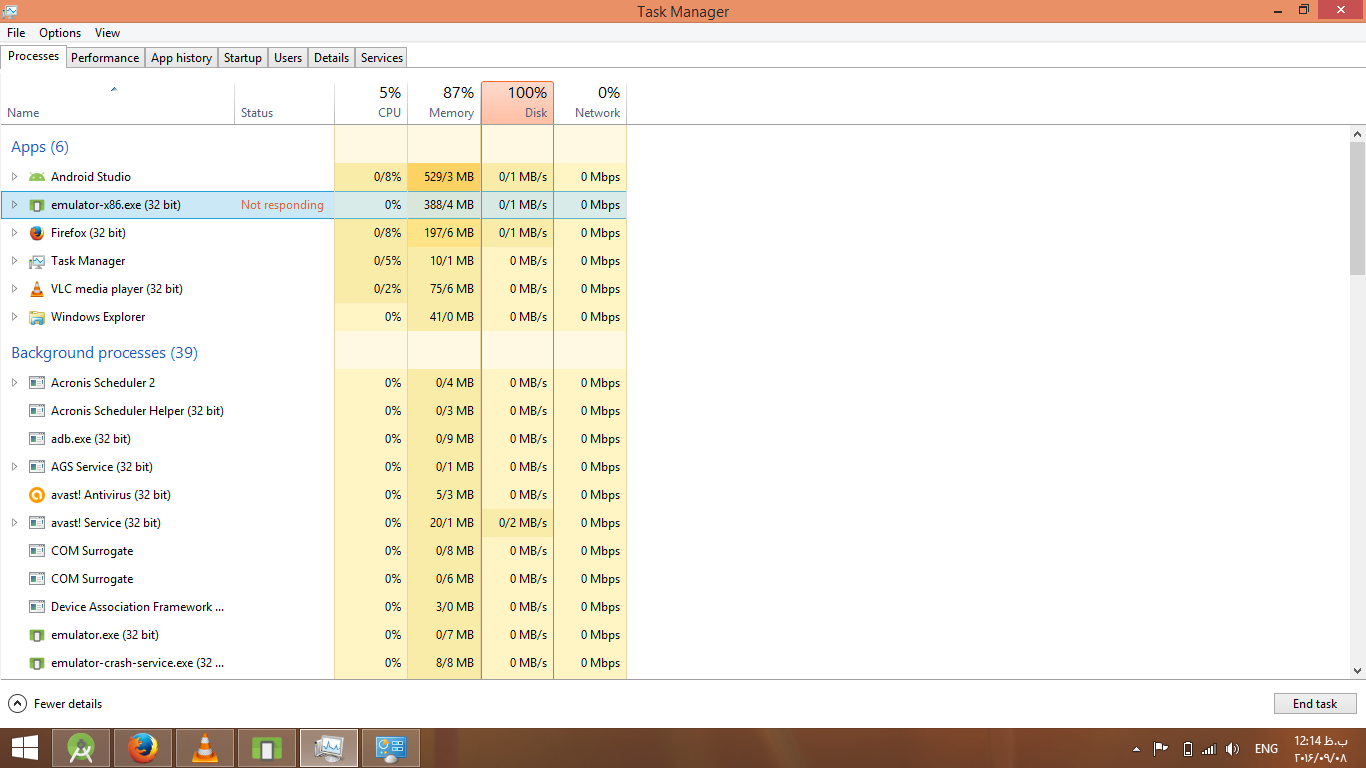Expand the Task Manager process group

(x=14, y=261)
